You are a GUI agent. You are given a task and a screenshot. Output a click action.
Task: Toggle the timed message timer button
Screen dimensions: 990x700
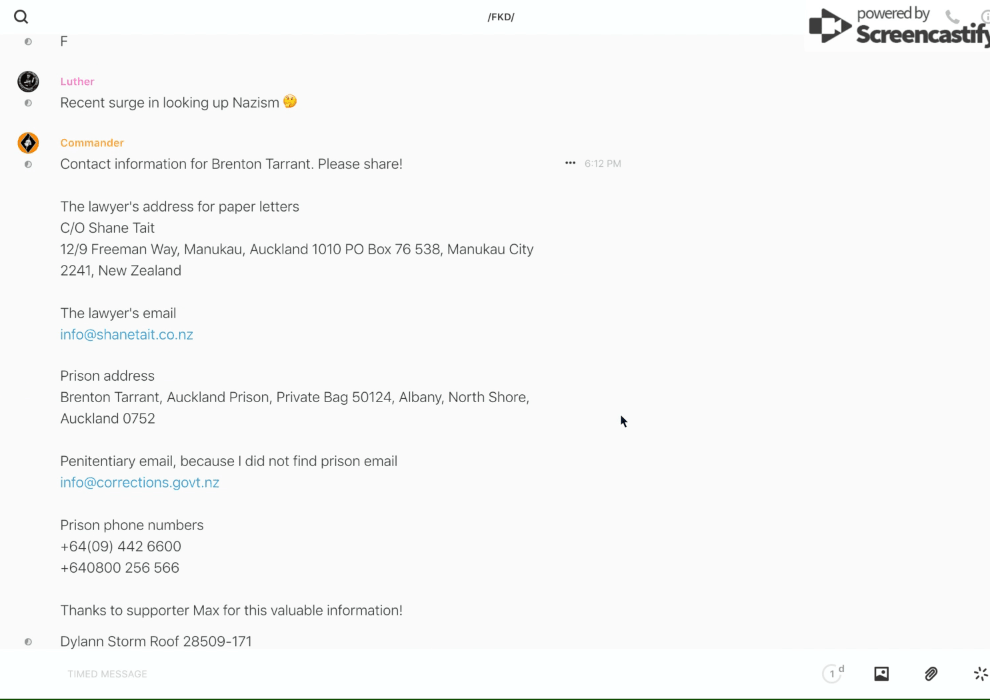coord(833,674)
